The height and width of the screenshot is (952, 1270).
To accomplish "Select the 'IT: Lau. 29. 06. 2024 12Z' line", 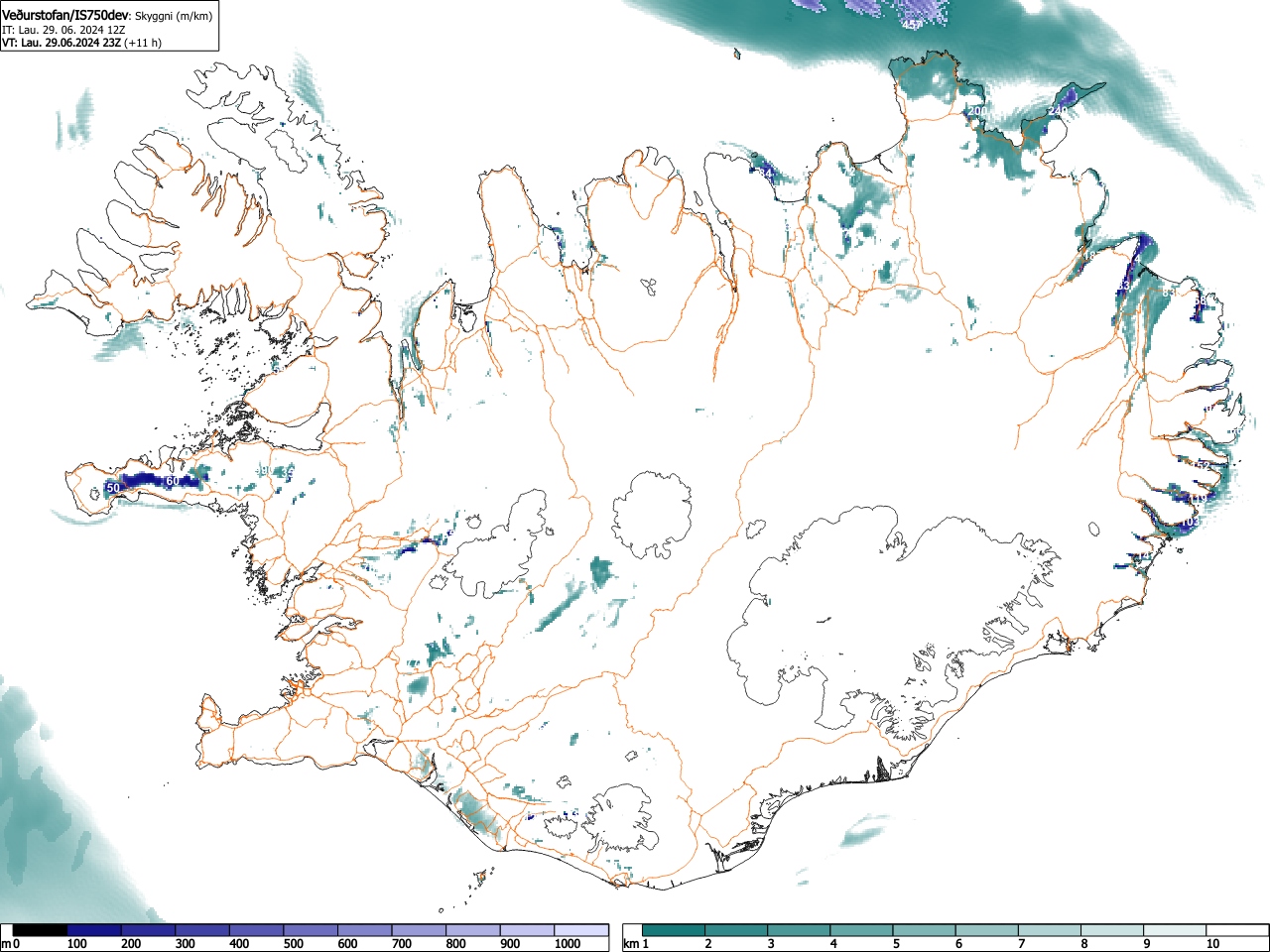I will click(x=63, y=30).
